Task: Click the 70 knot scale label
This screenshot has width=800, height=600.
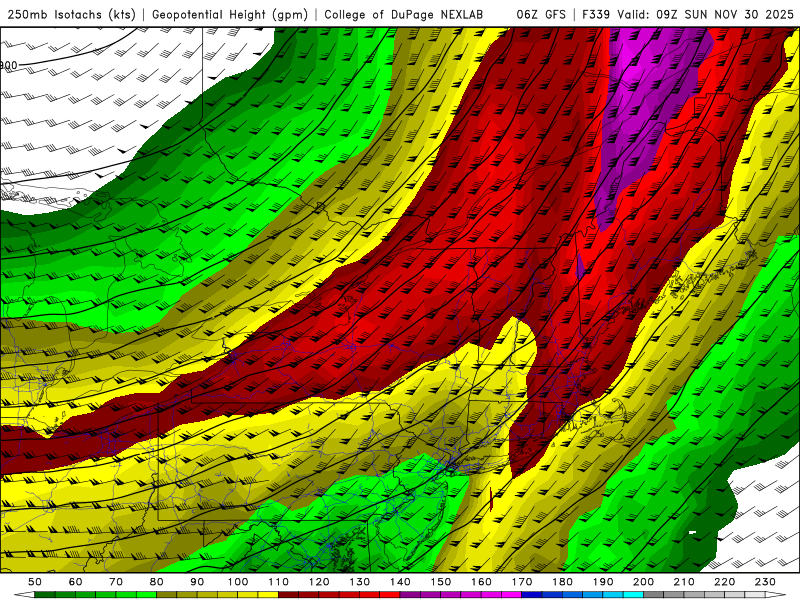Action: pyautogui.click(x=116, y=582)
